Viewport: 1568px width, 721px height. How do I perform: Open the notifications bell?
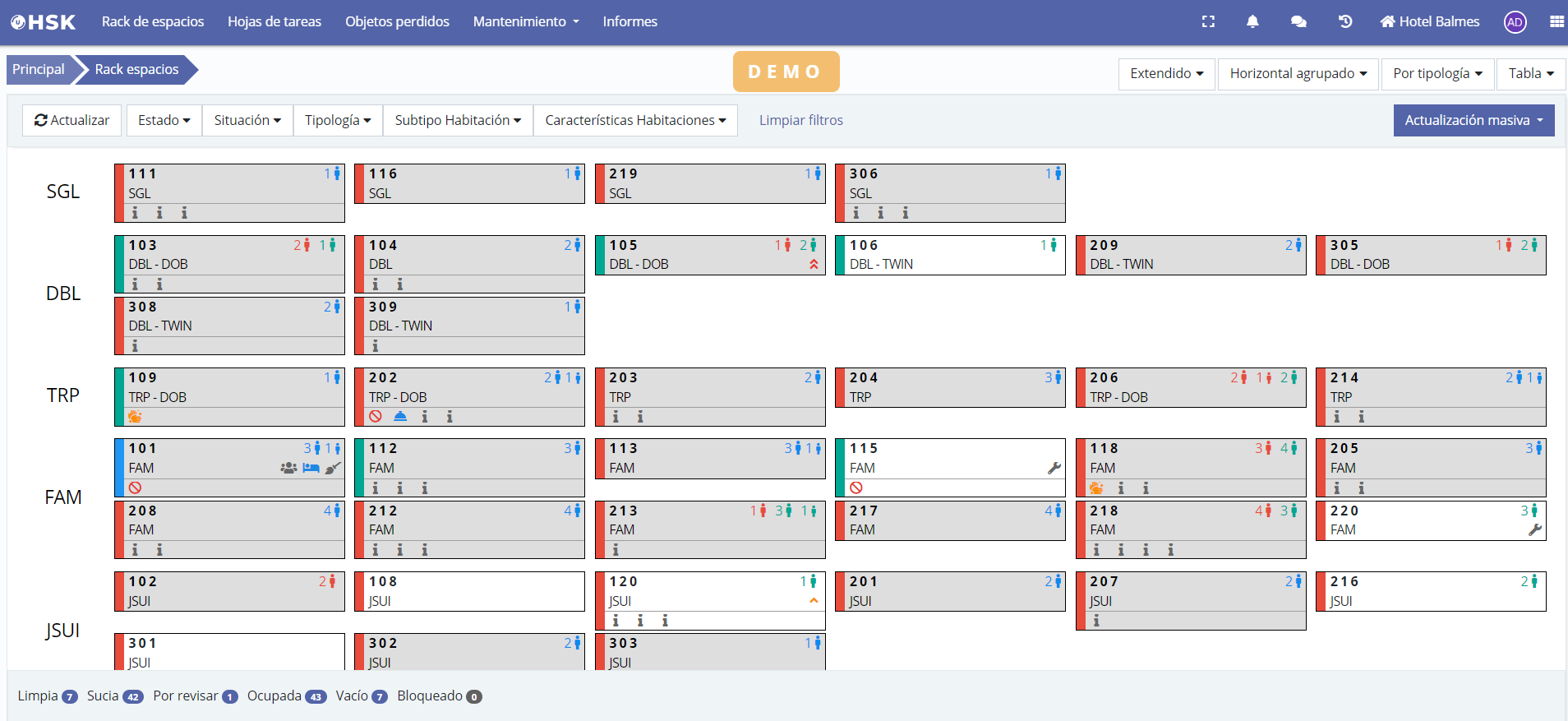1252,22
